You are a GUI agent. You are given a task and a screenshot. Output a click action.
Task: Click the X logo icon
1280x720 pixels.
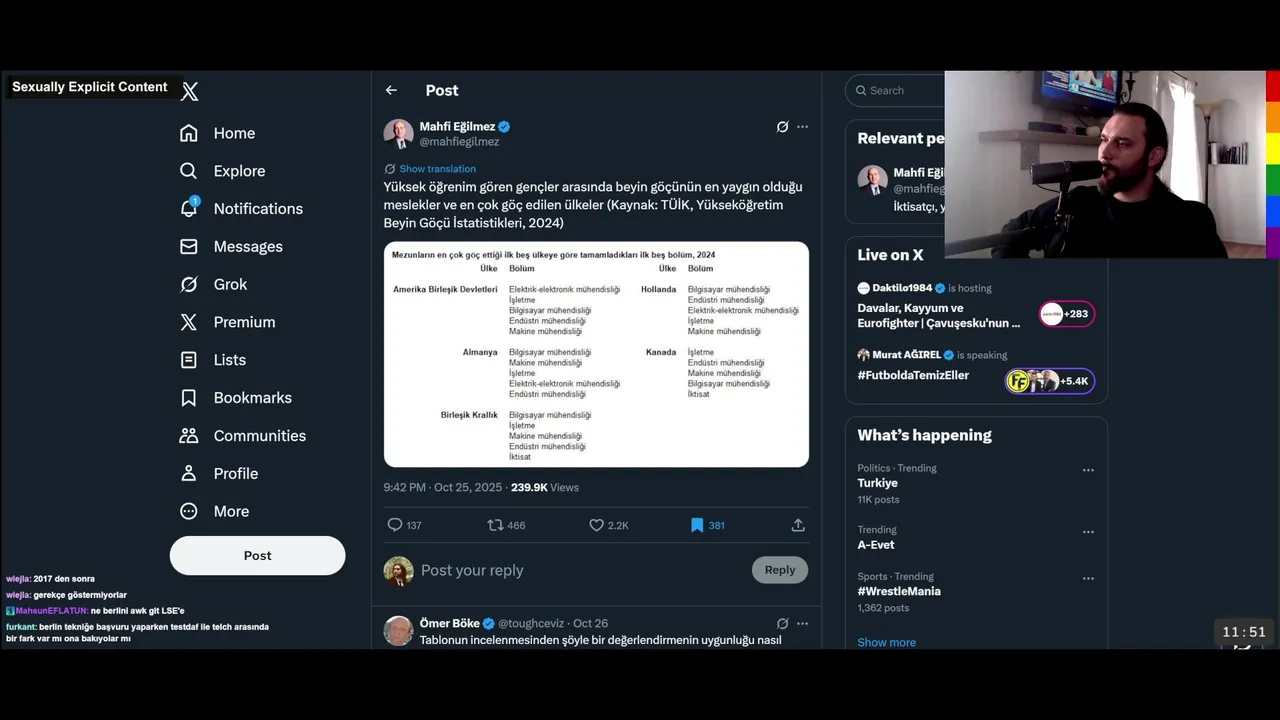coord(190,92)
